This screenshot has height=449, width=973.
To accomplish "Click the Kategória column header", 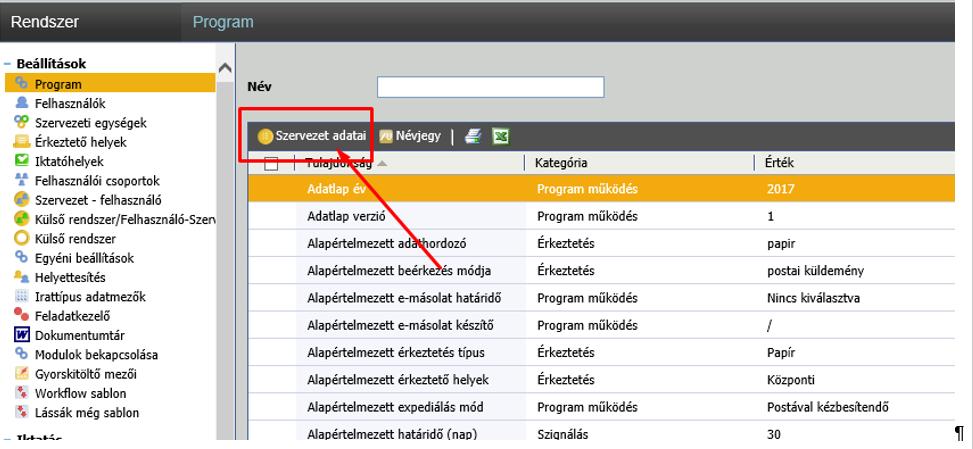I will click(562, 163).
